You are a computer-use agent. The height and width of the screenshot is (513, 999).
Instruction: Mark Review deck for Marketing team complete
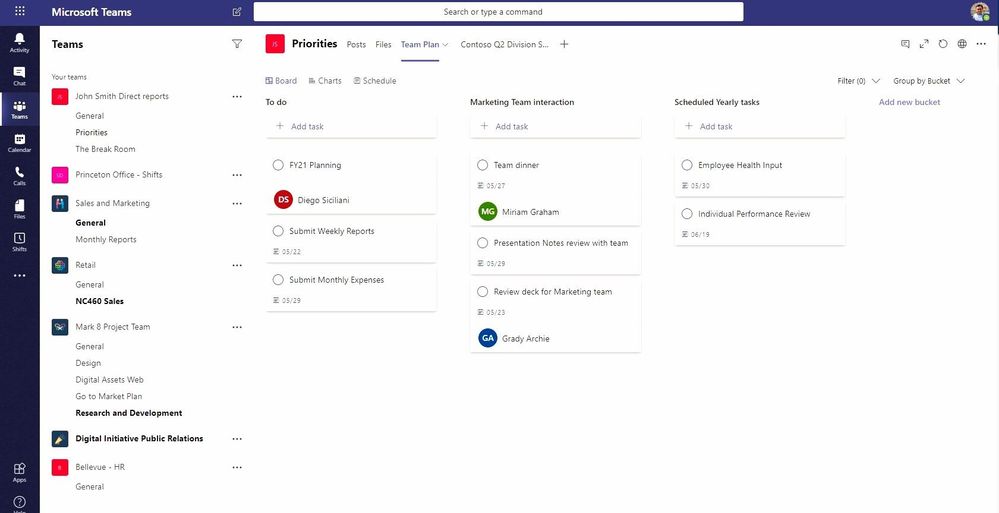(482, 292)
